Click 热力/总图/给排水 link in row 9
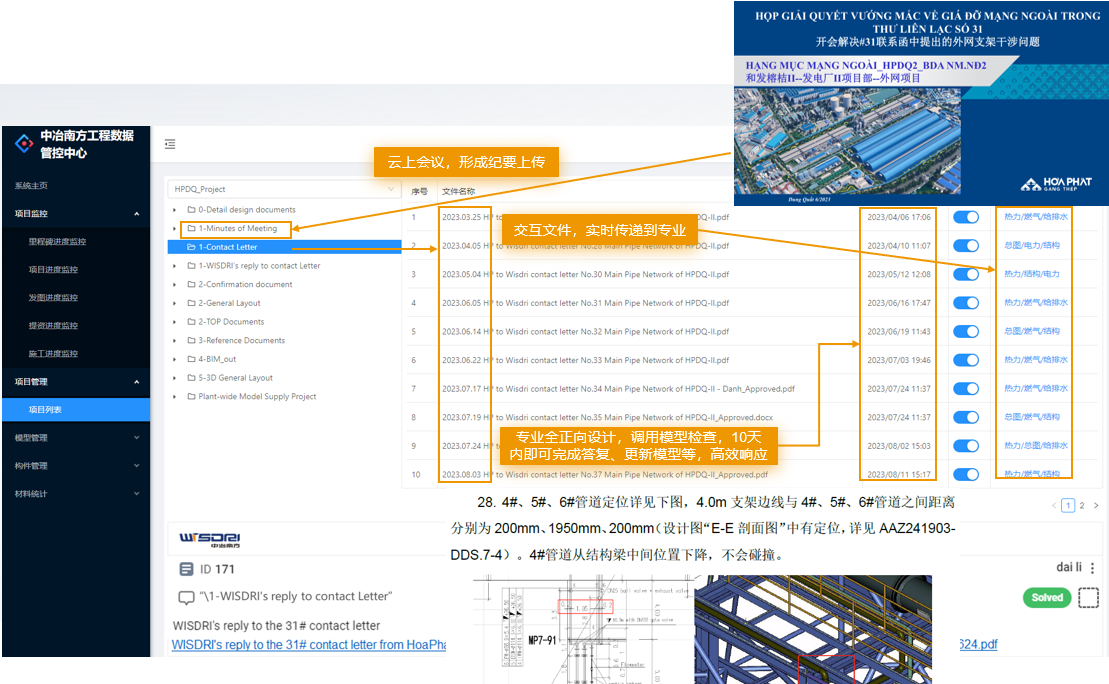This screenshot has height=684, width=1109. (x=1035, y=446)
